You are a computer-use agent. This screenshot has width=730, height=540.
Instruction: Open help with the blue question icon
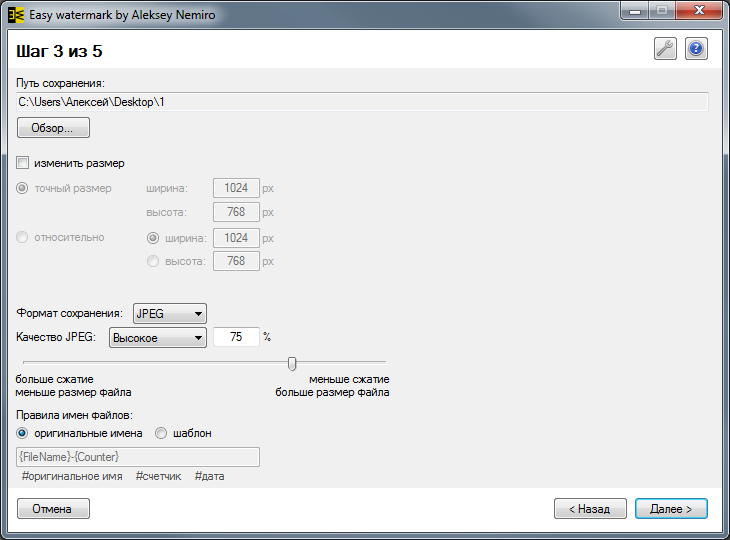696,49
